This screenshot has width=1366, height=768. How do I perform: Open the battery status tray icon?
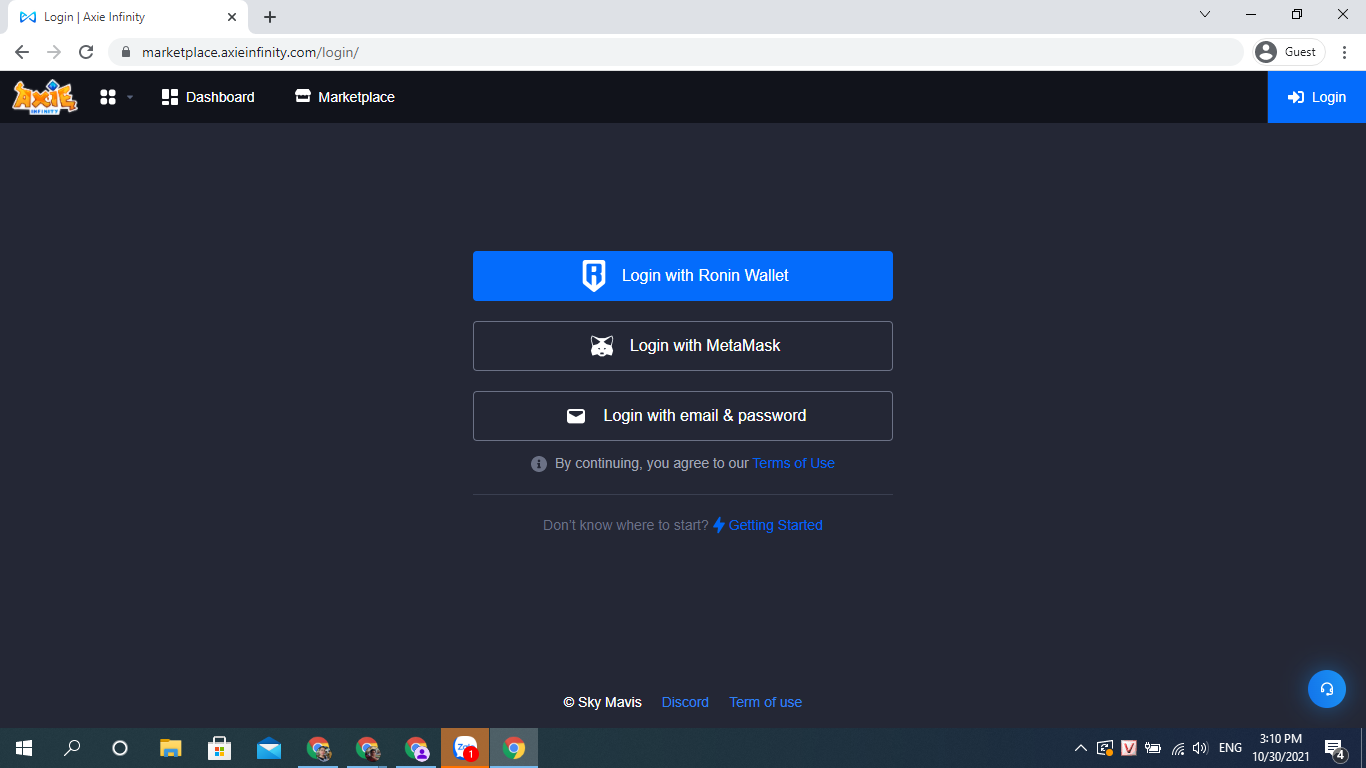coord(1153,748)
